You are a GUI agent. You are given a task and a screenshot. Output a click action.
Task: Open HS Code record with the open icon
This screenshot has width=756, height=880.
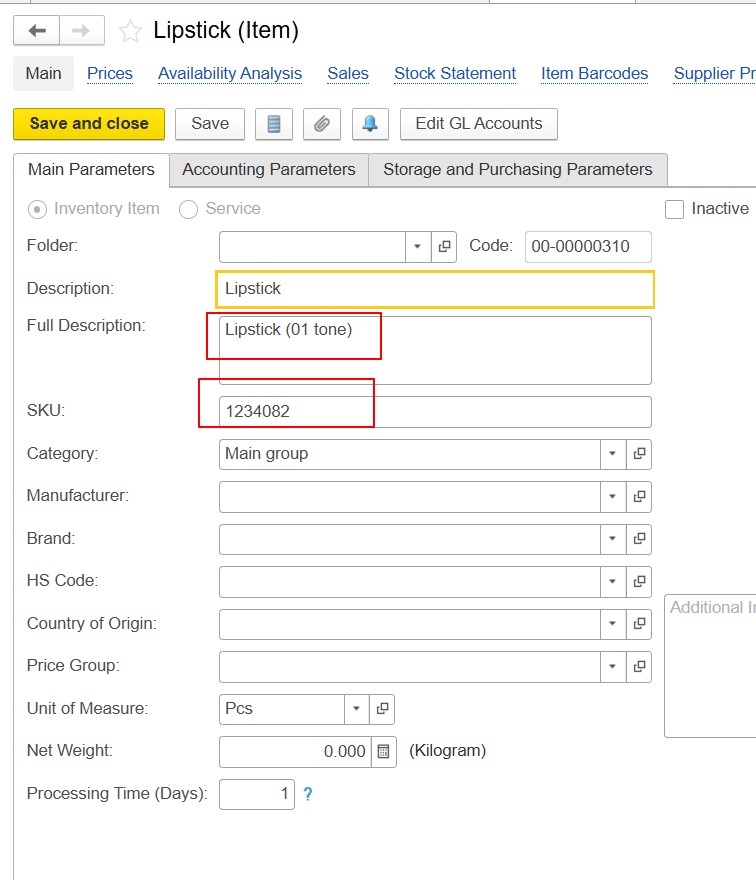tap(639, 581)
